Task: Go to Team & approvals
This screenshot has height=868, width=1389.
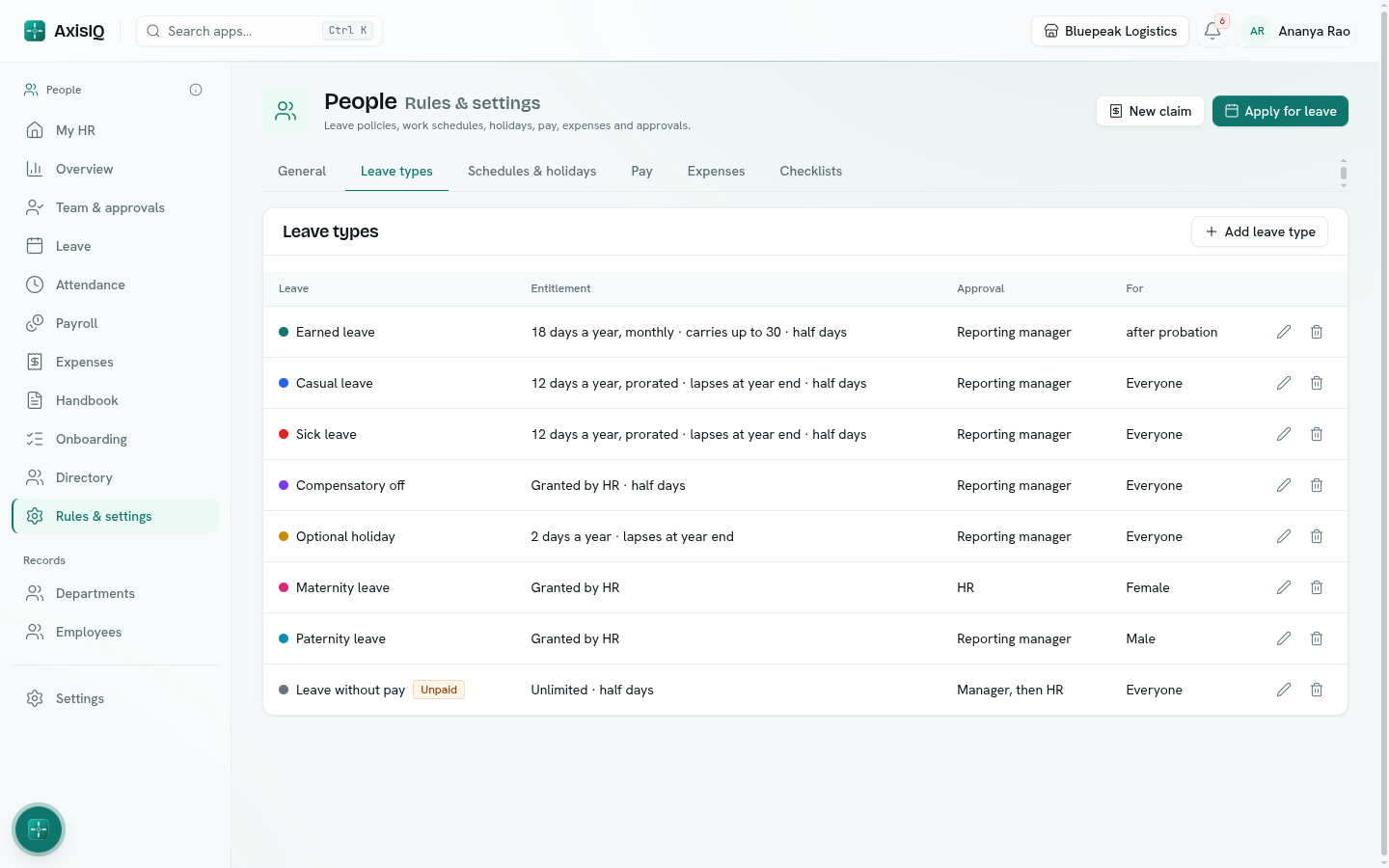Action: [x=115, y=207]
